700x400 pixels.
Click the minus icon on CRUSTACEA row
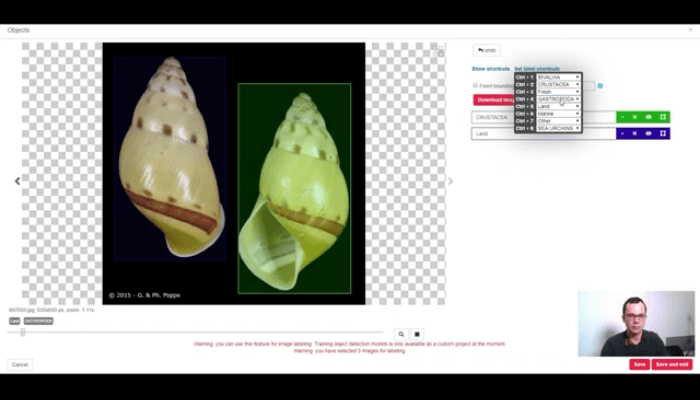pyautogui.click(x=622, y=117)
